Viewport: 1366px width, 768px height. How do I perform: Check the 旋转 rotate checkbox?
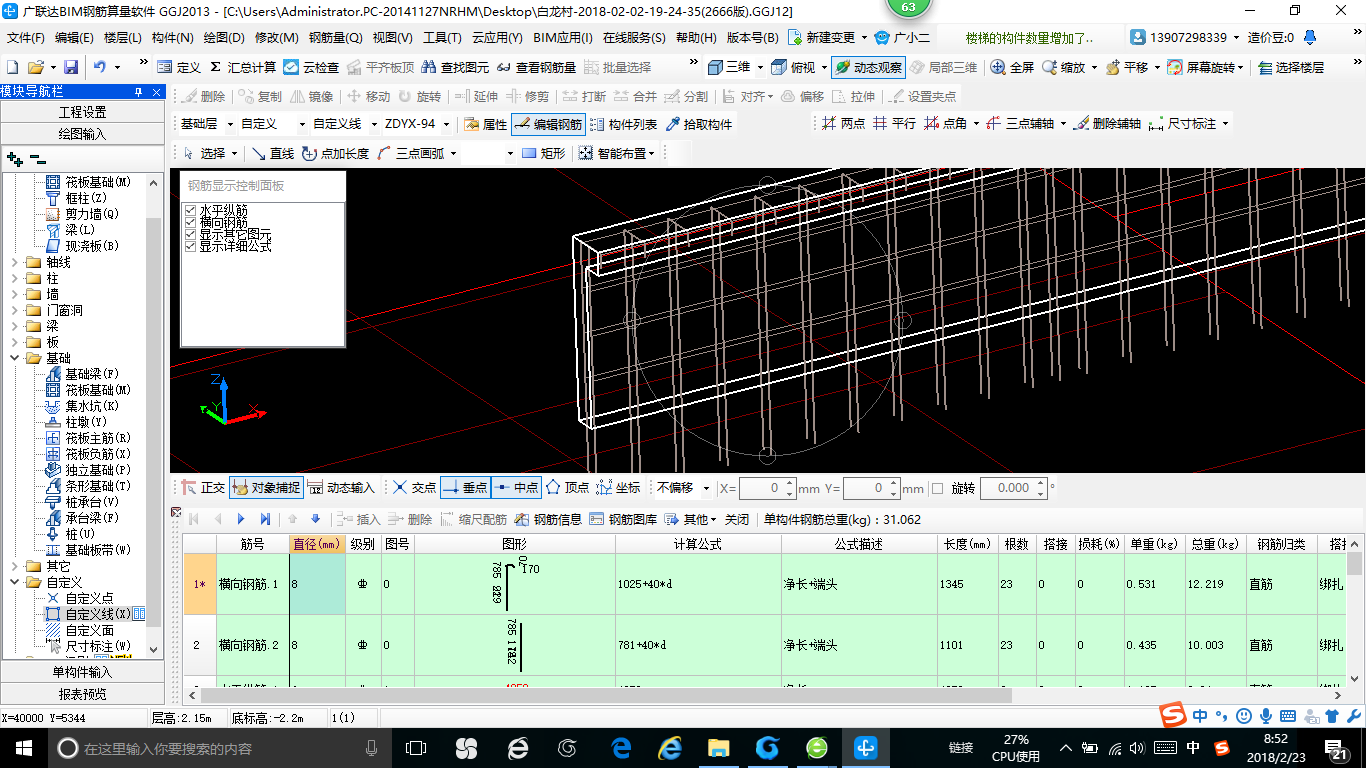[937, 488]
